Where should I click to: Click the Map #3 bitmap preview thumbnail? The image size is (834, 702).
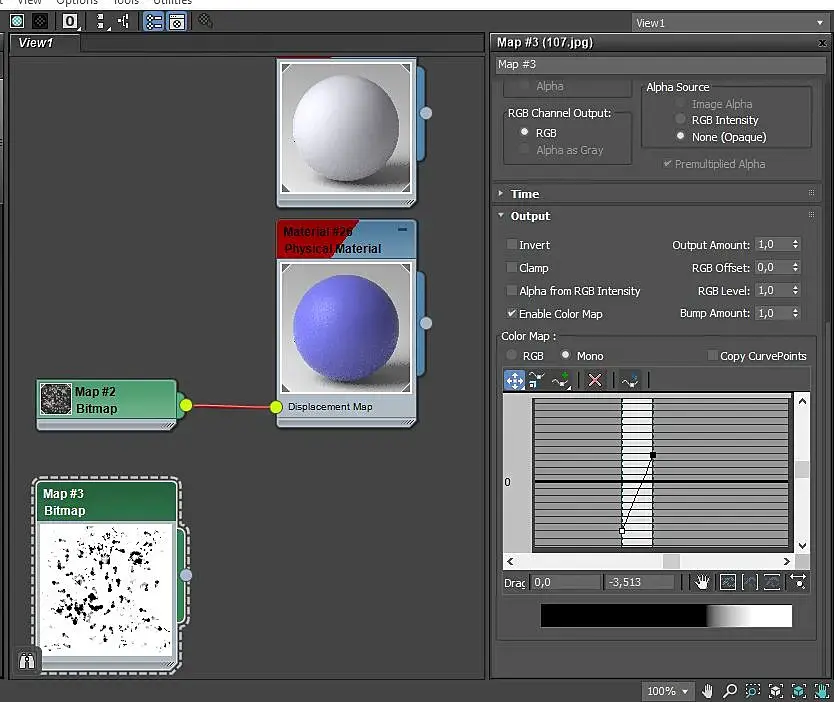[x=106, y=589]
